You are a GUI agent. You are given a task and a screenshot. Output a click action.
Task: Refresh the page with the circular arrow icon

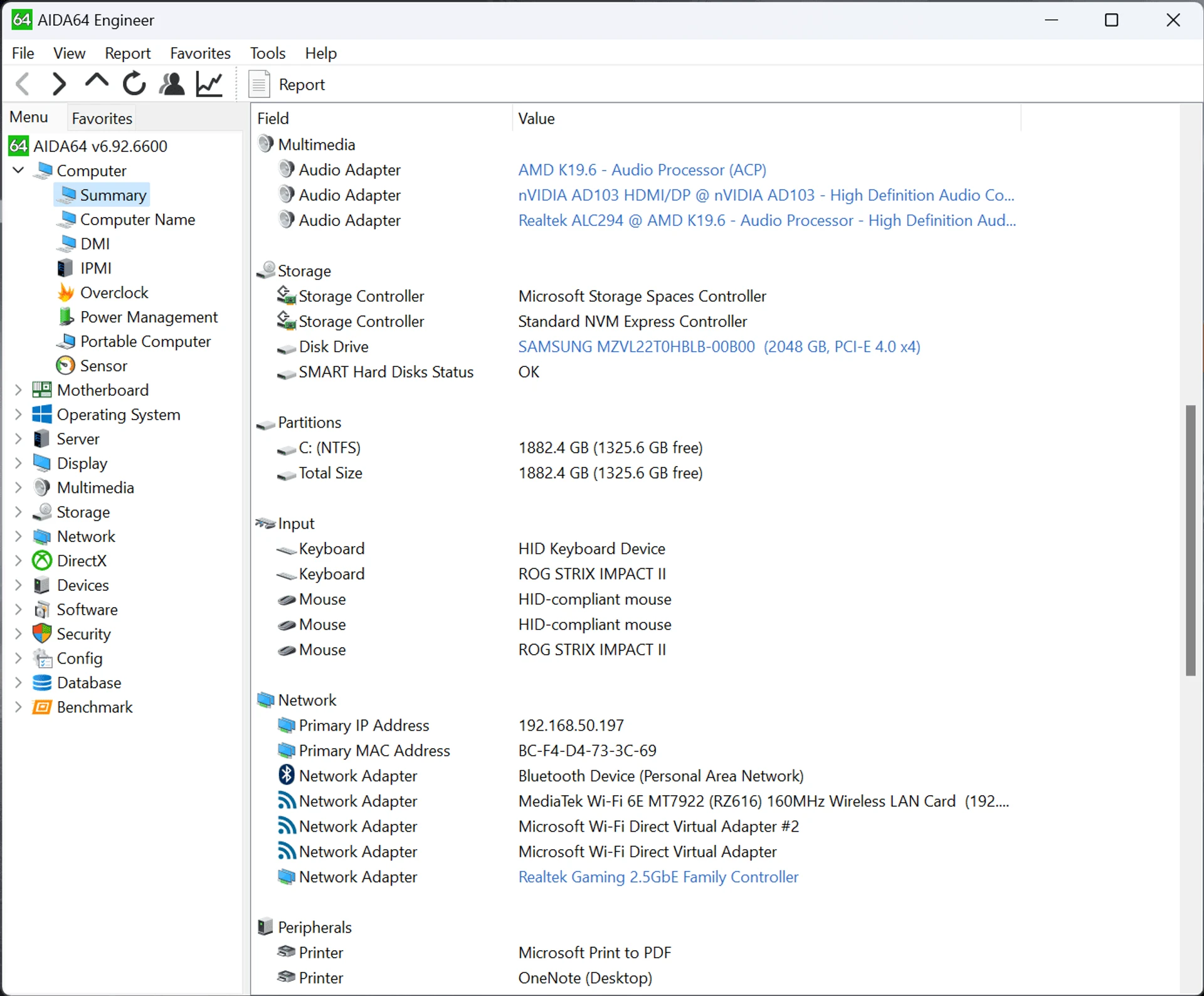[x=134, y=84]
